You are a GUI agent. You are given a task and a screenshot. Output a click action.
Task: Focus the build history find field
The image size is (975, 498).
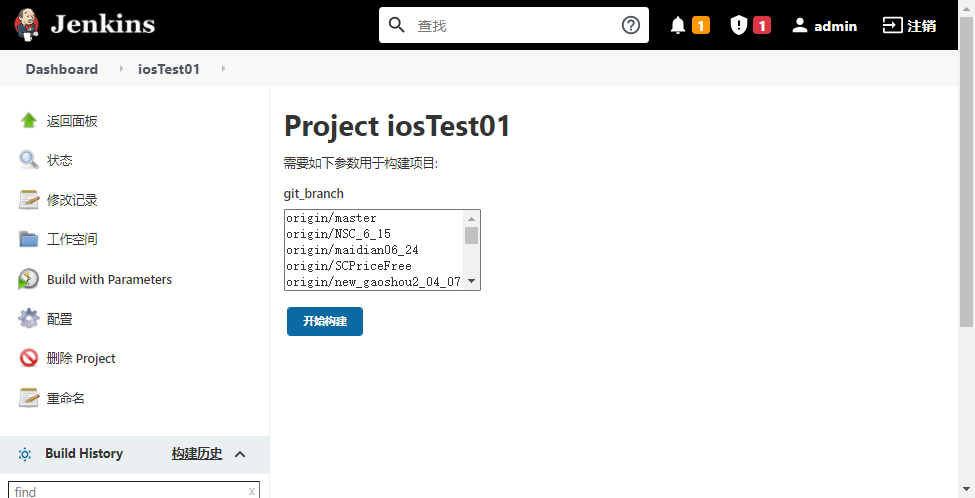[134, 491]
